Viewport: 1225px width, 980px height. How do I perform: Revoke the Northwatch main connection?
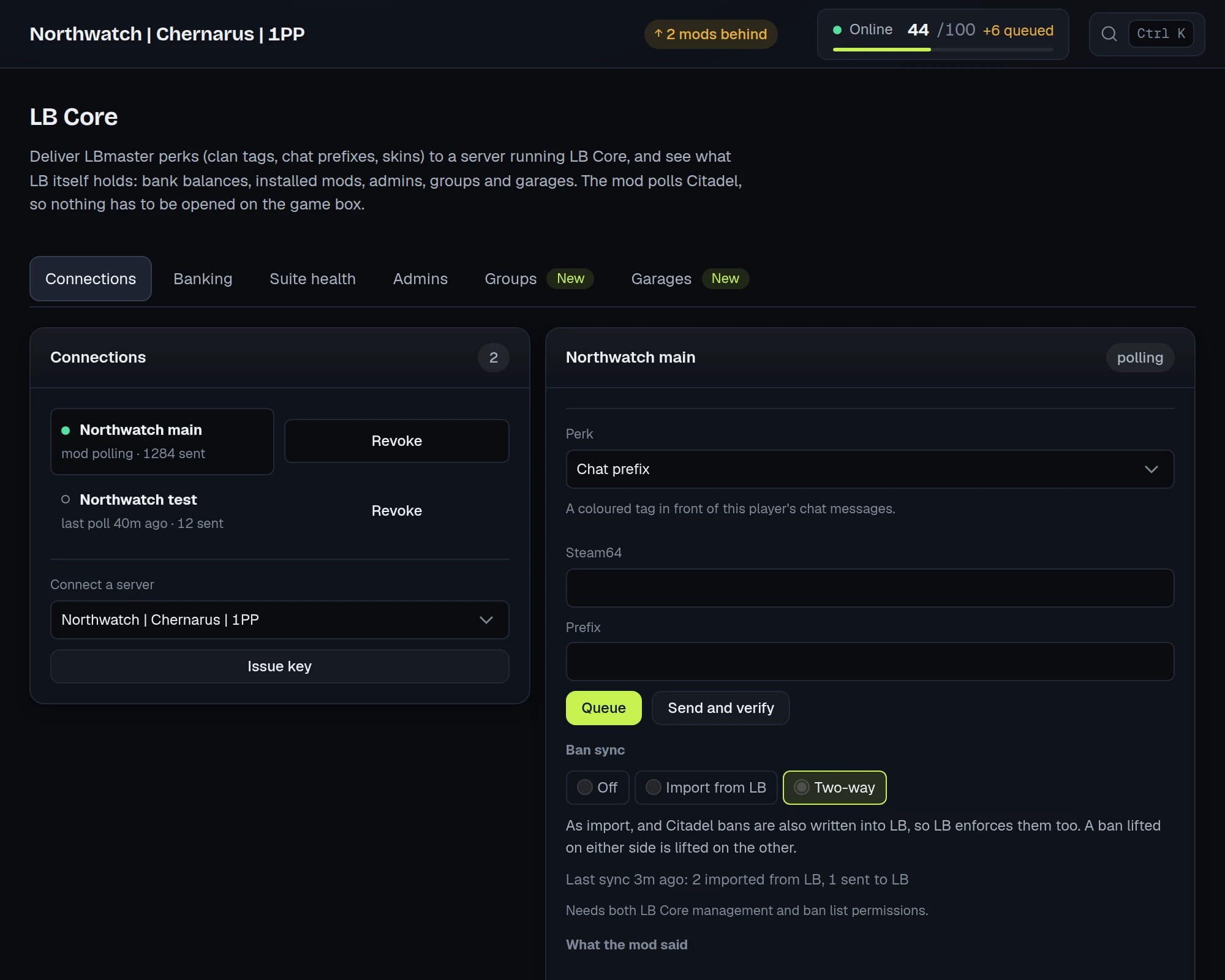coord(397,441)
